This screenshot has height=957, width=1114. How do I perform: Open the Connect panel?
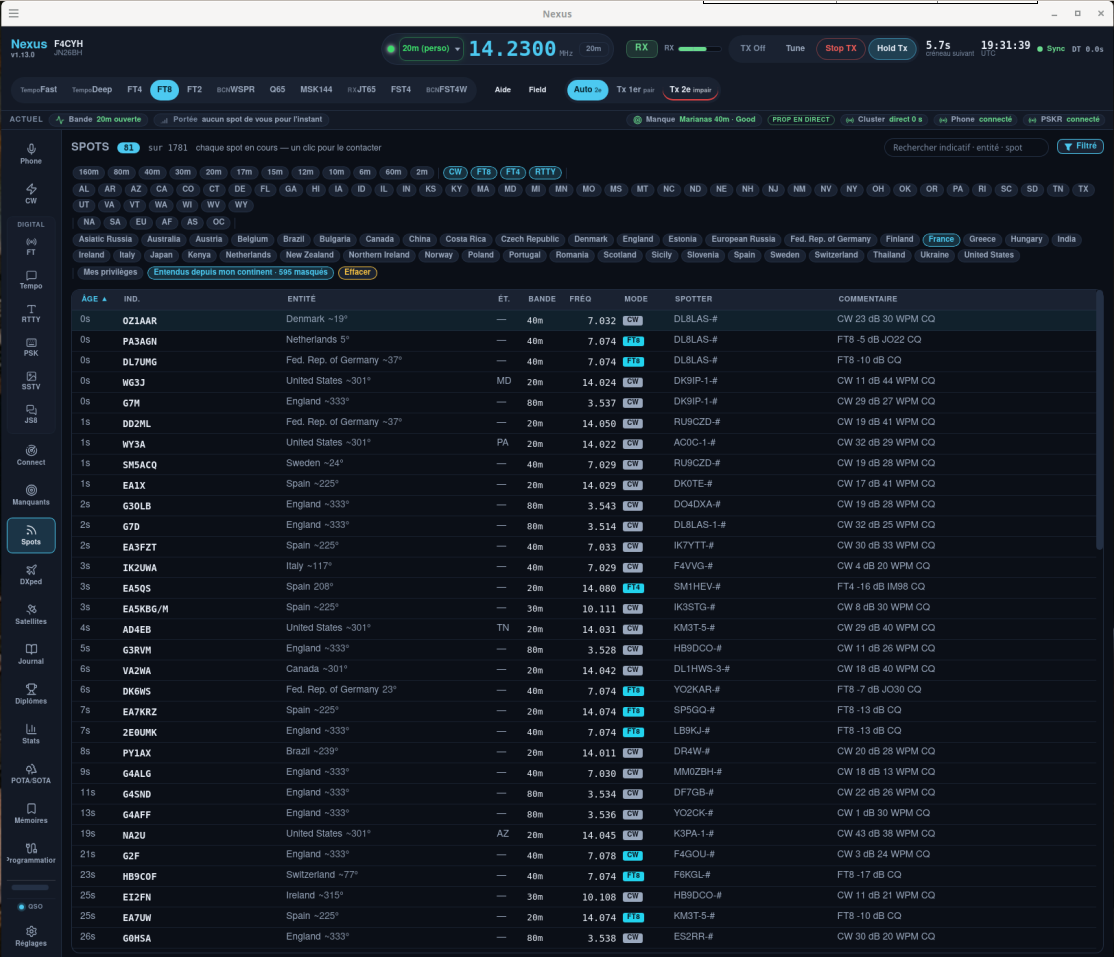point(31,455)
